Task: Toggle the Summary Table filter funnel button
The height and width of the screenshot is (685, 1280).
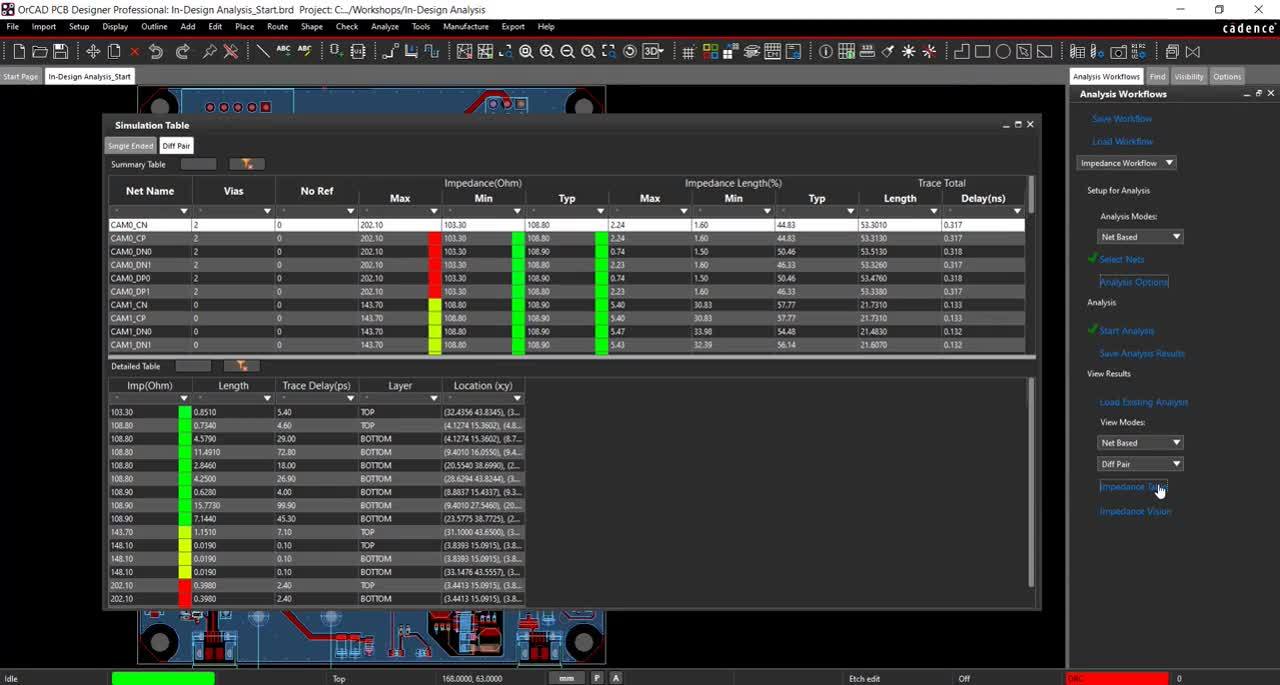Action: click(x=247, y=164)
